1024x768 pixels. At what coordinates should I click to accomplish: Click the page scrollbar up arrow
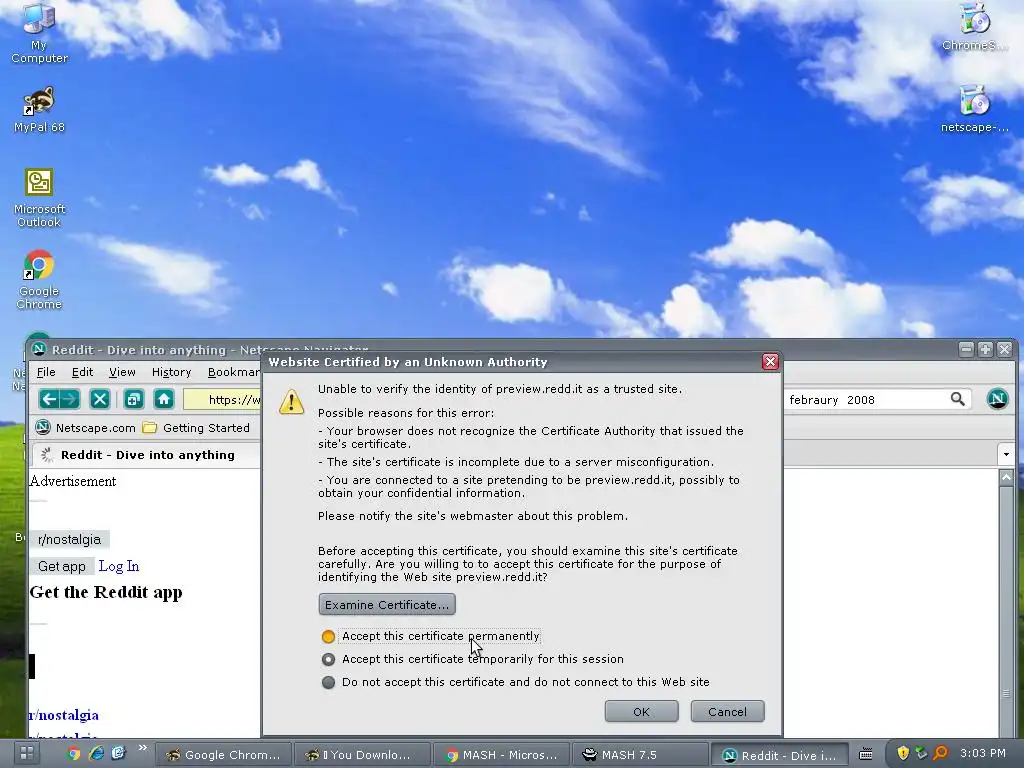click(1006, 477)
